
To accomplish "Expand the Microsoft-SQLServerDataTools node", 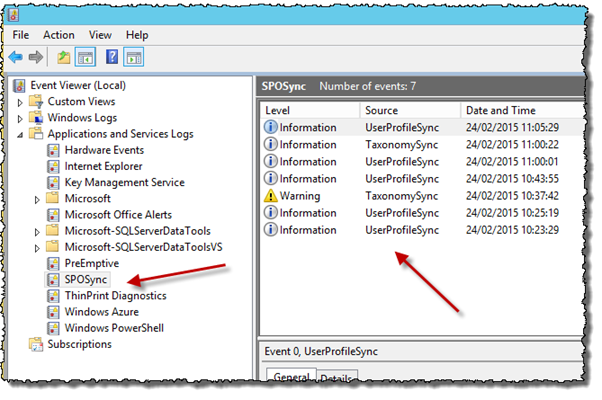I will coord(37,231).
